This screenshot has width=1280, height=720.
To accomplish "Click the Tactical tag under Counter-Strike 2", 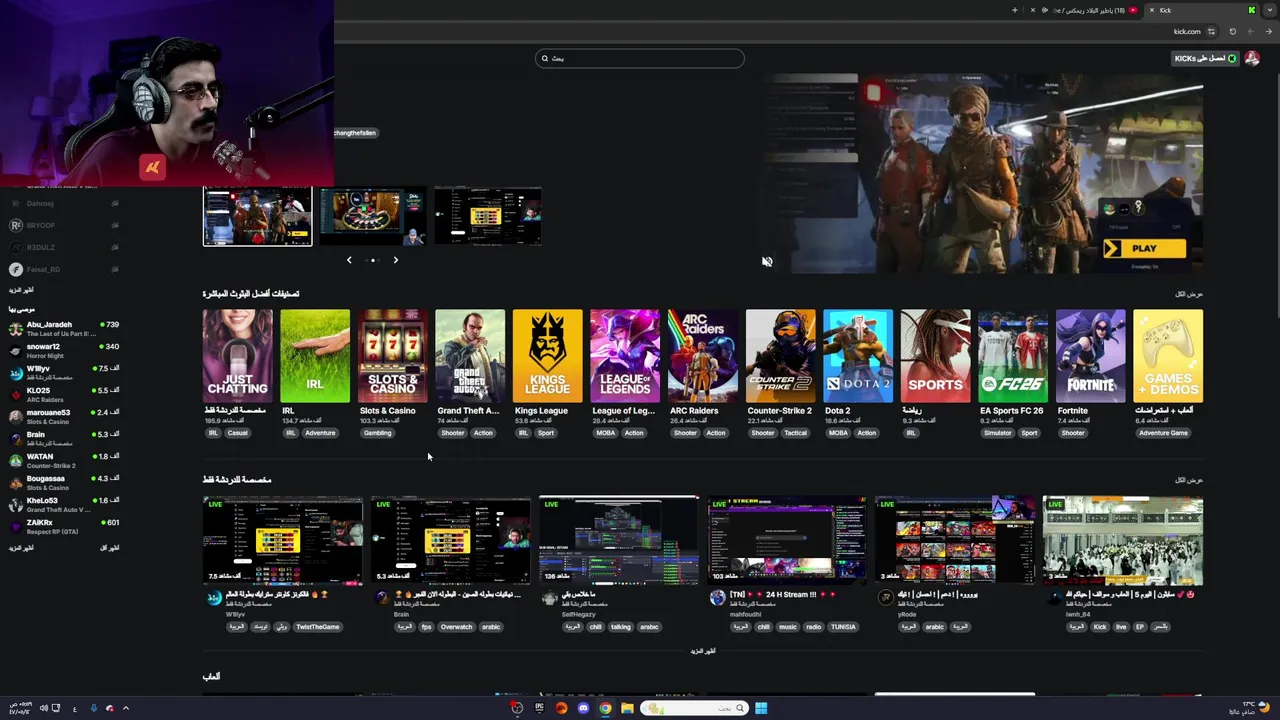I will click(x=795, y=433).
